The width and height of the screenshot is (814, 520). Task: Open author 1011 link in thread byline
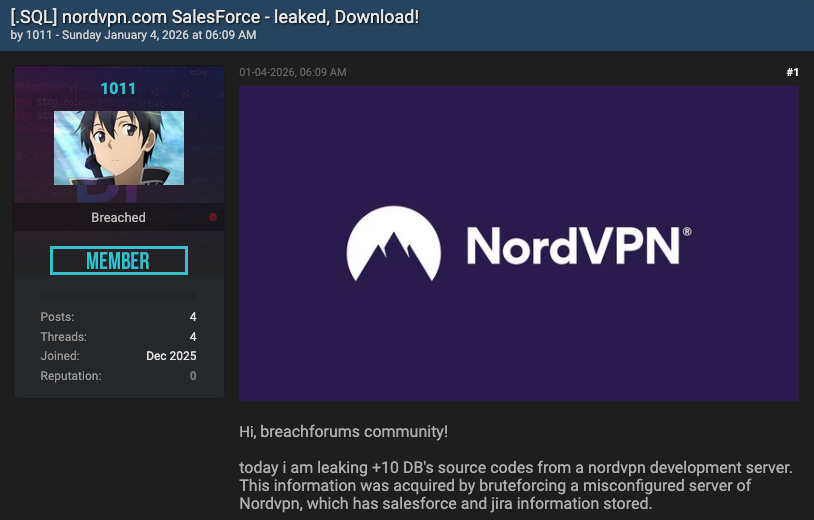[x=39, y=35]
